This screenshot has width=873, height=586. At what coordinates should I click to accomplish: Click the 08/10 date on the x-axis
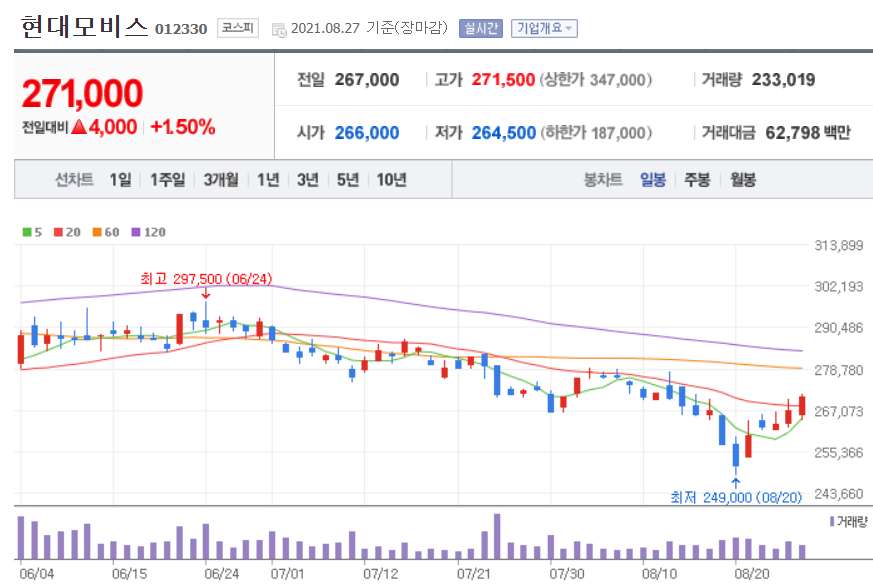[659, 573]
